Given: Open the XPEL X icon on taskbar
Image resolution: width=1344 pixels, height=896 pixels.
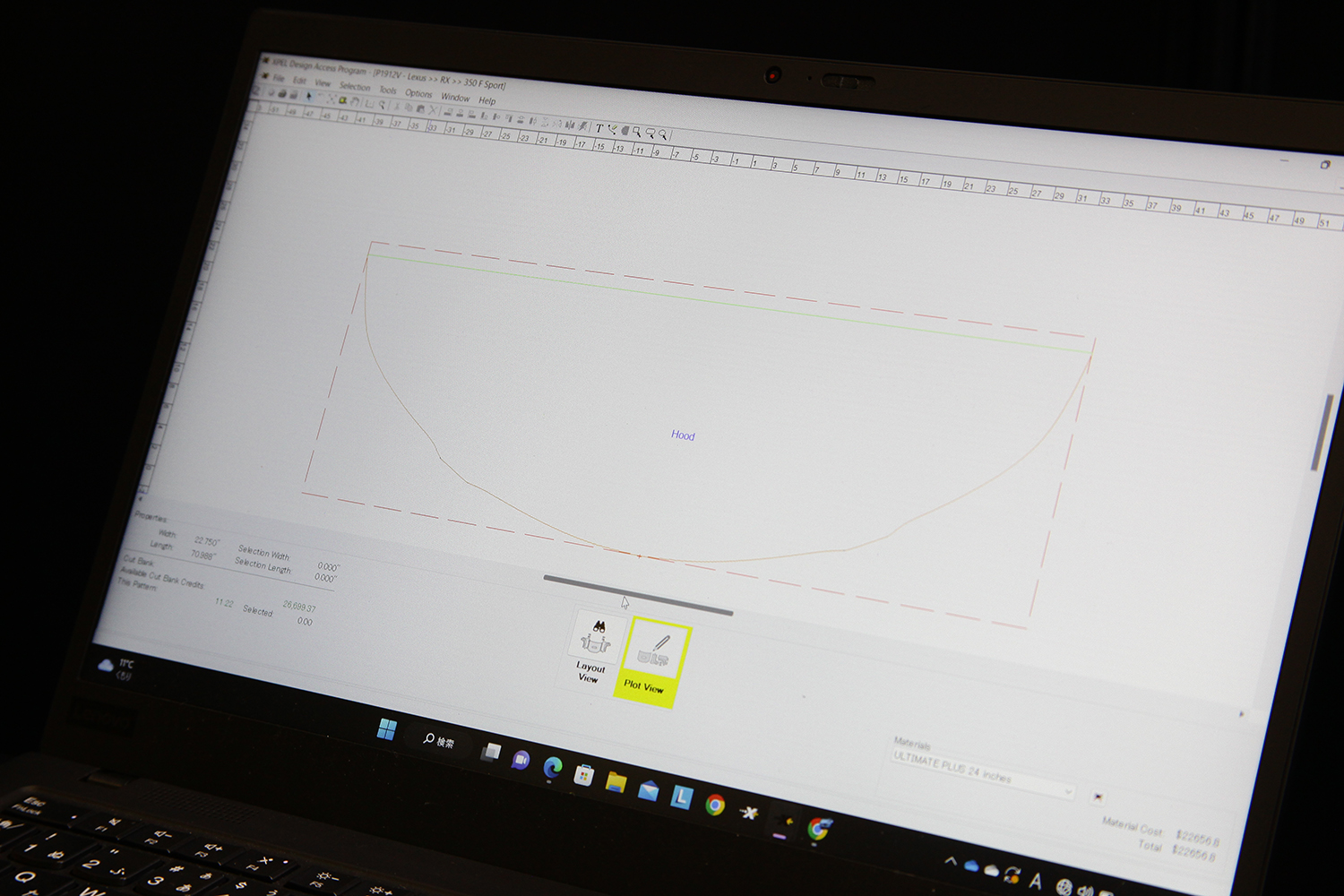Looking at the screenshot, I should click(x=749, y=813).
